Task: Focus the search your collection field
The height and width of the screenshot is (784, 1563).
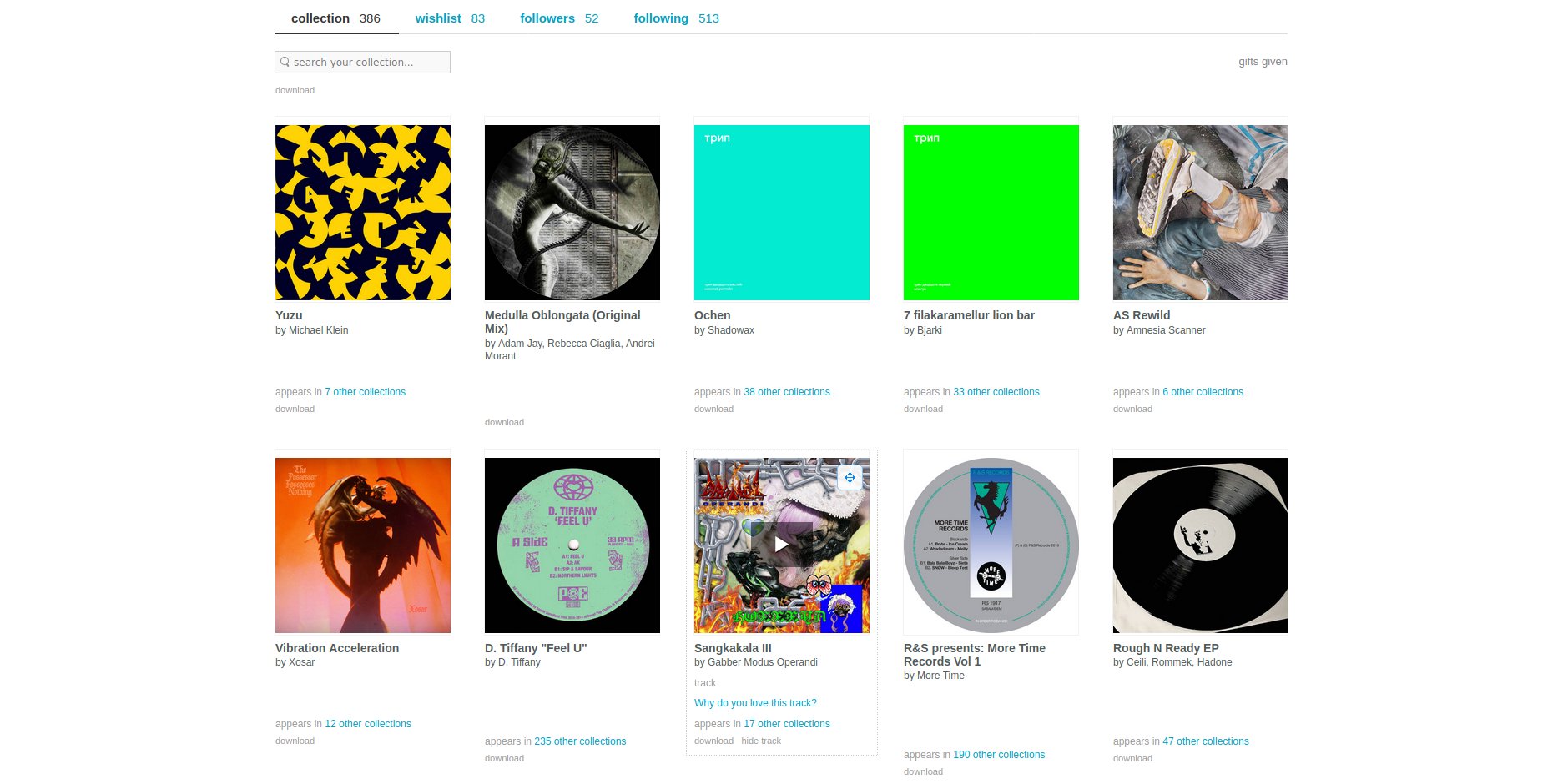Action: pos(362,62)
